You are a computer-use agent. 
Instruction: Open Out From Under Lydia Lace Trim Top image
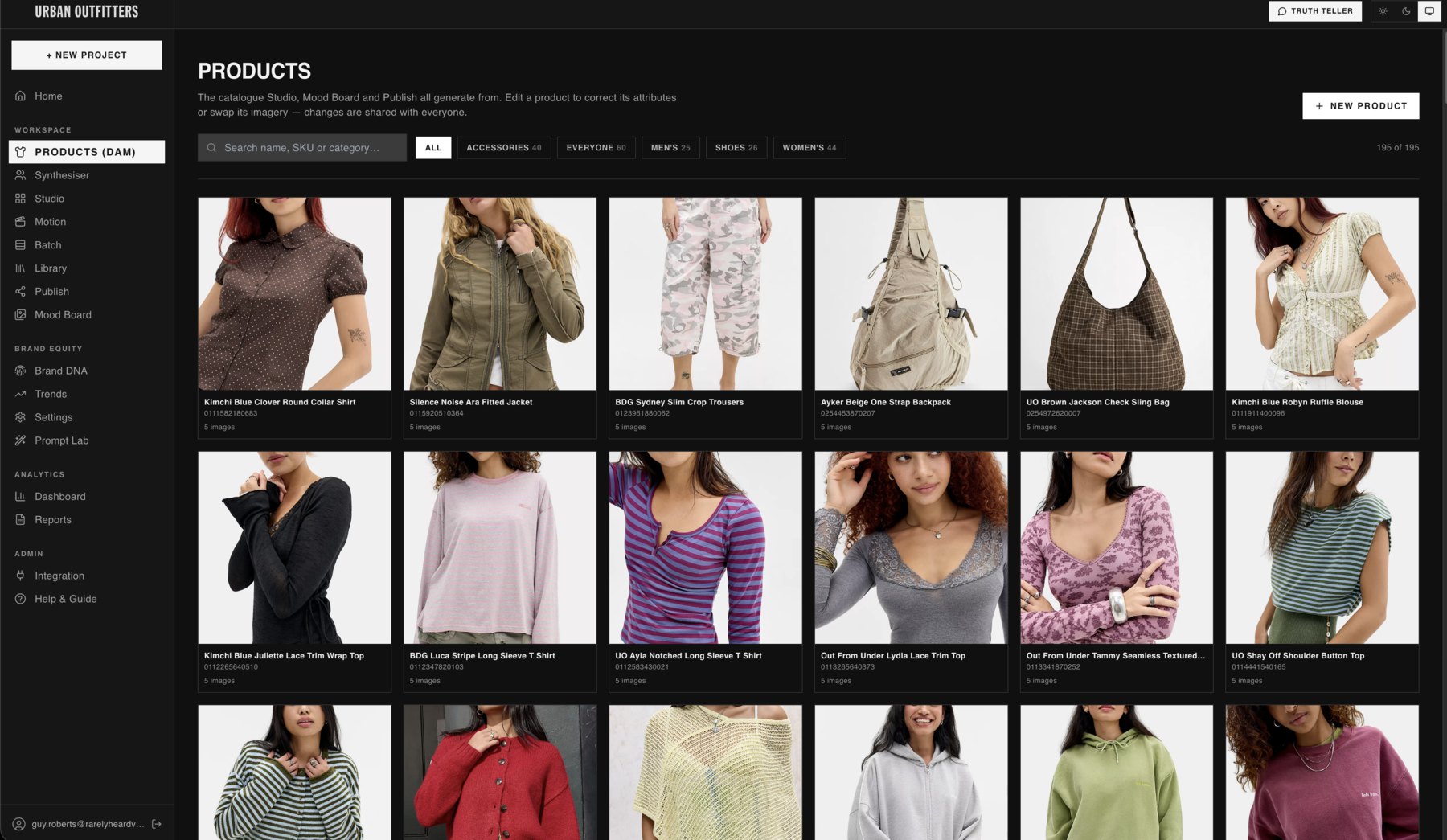911,547
